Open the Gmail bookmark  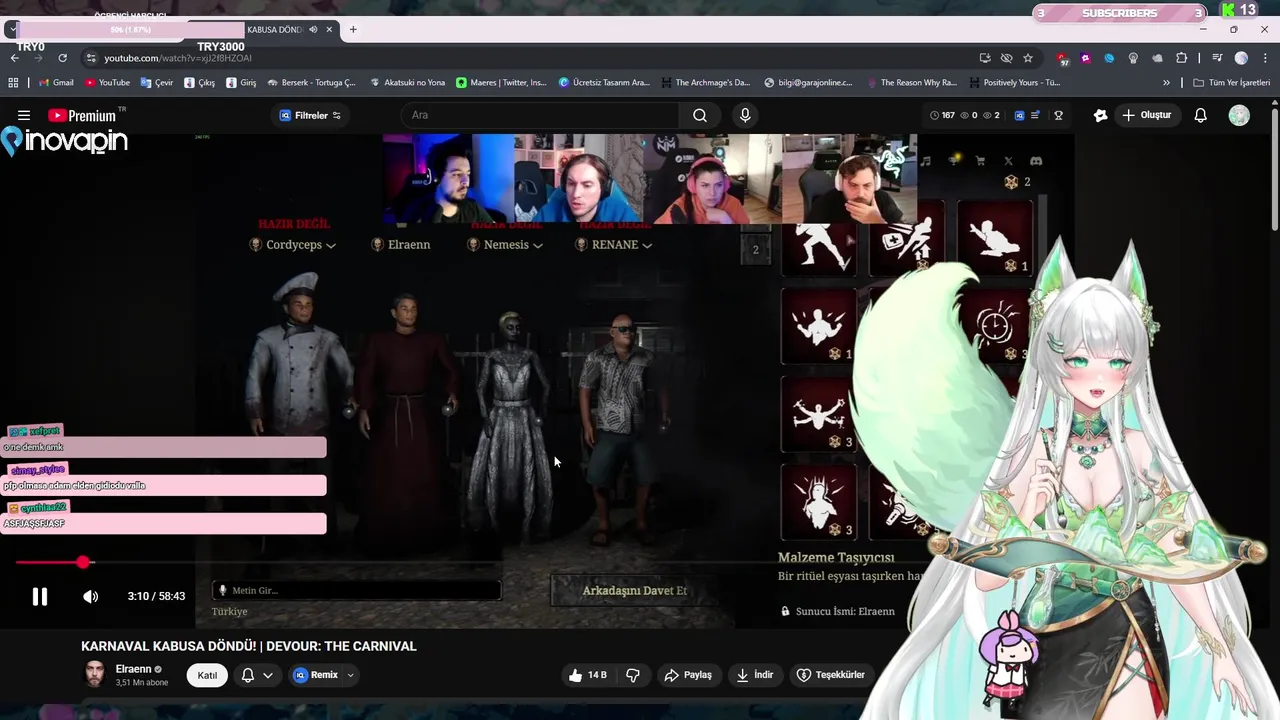pos(55,83)
